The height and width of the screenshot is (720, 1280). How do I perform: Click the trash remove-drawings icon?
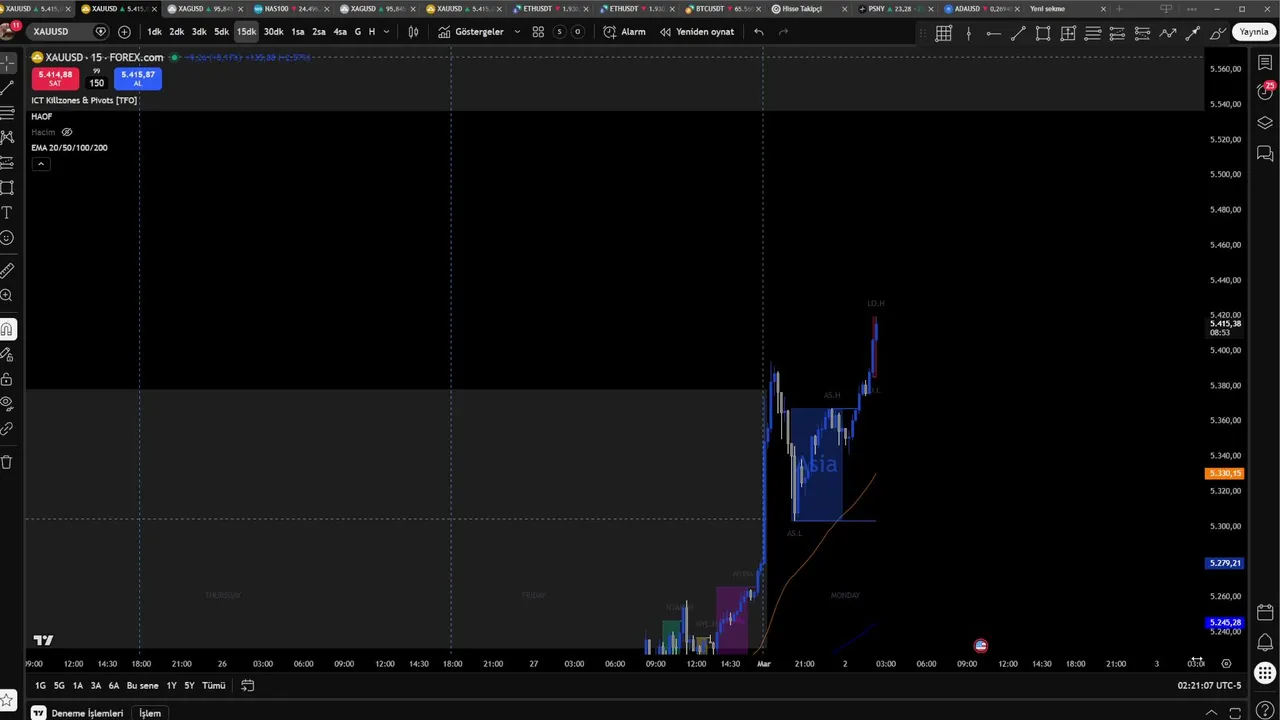click(7, 462)
